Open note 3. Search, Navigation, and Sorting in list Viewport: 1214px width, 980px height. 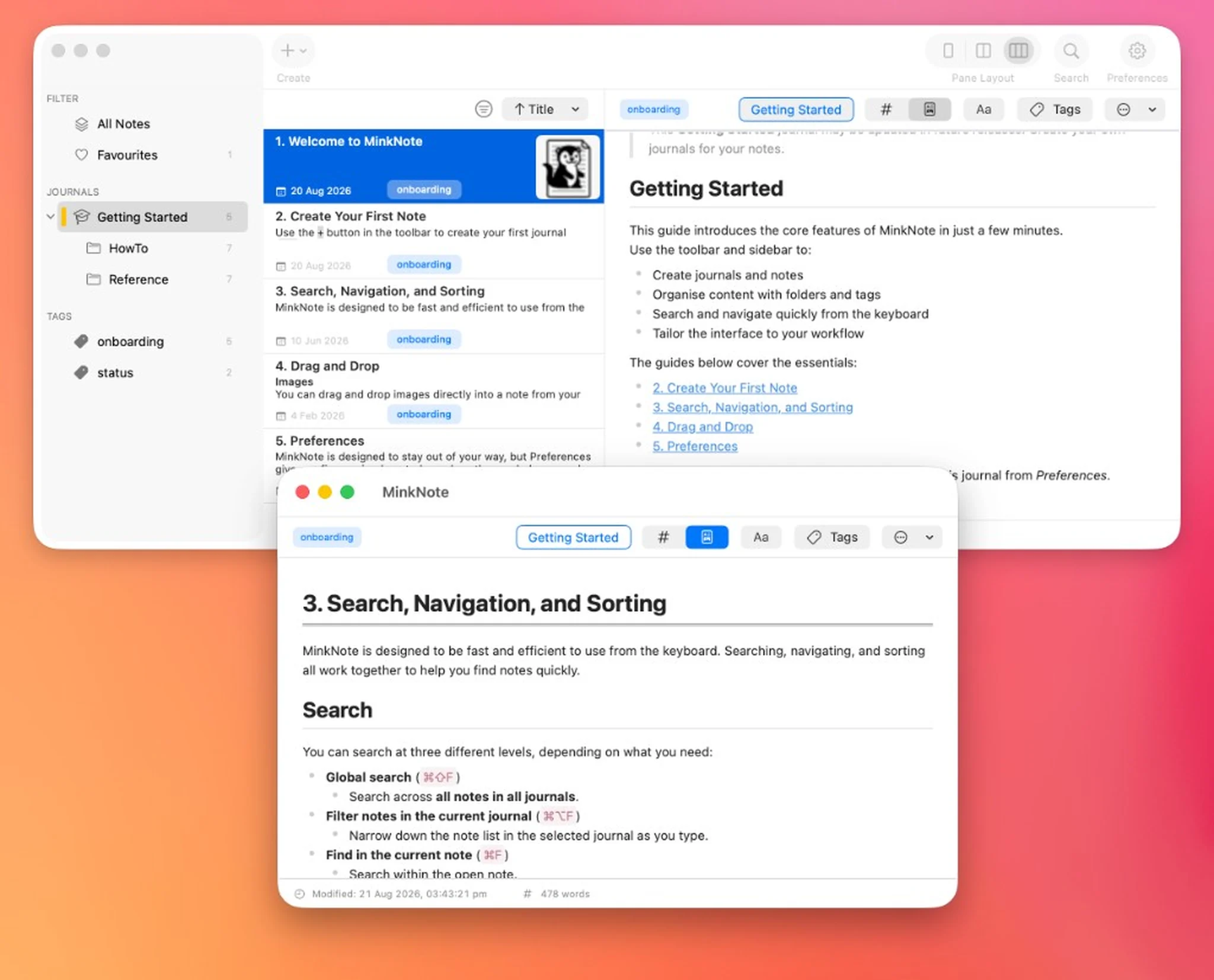[433, 316]
